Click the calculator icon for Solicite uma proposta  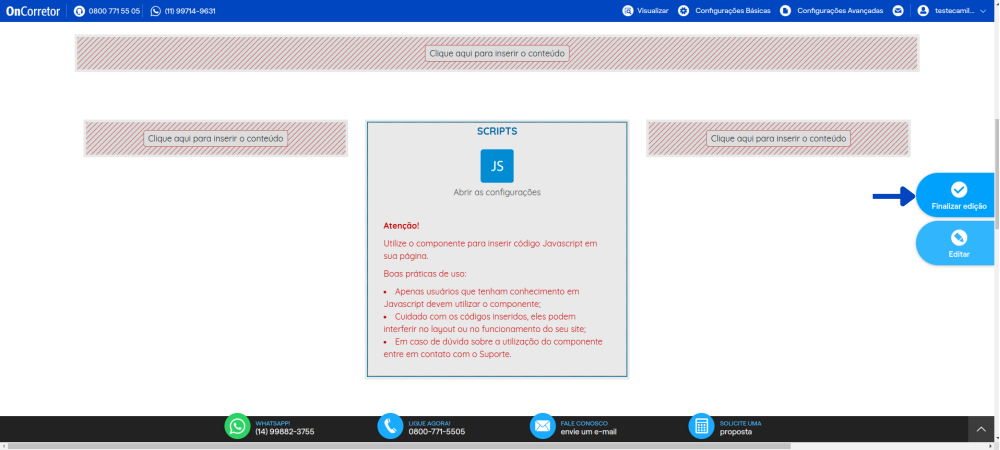pyautogui.click(x=702, y=427)
